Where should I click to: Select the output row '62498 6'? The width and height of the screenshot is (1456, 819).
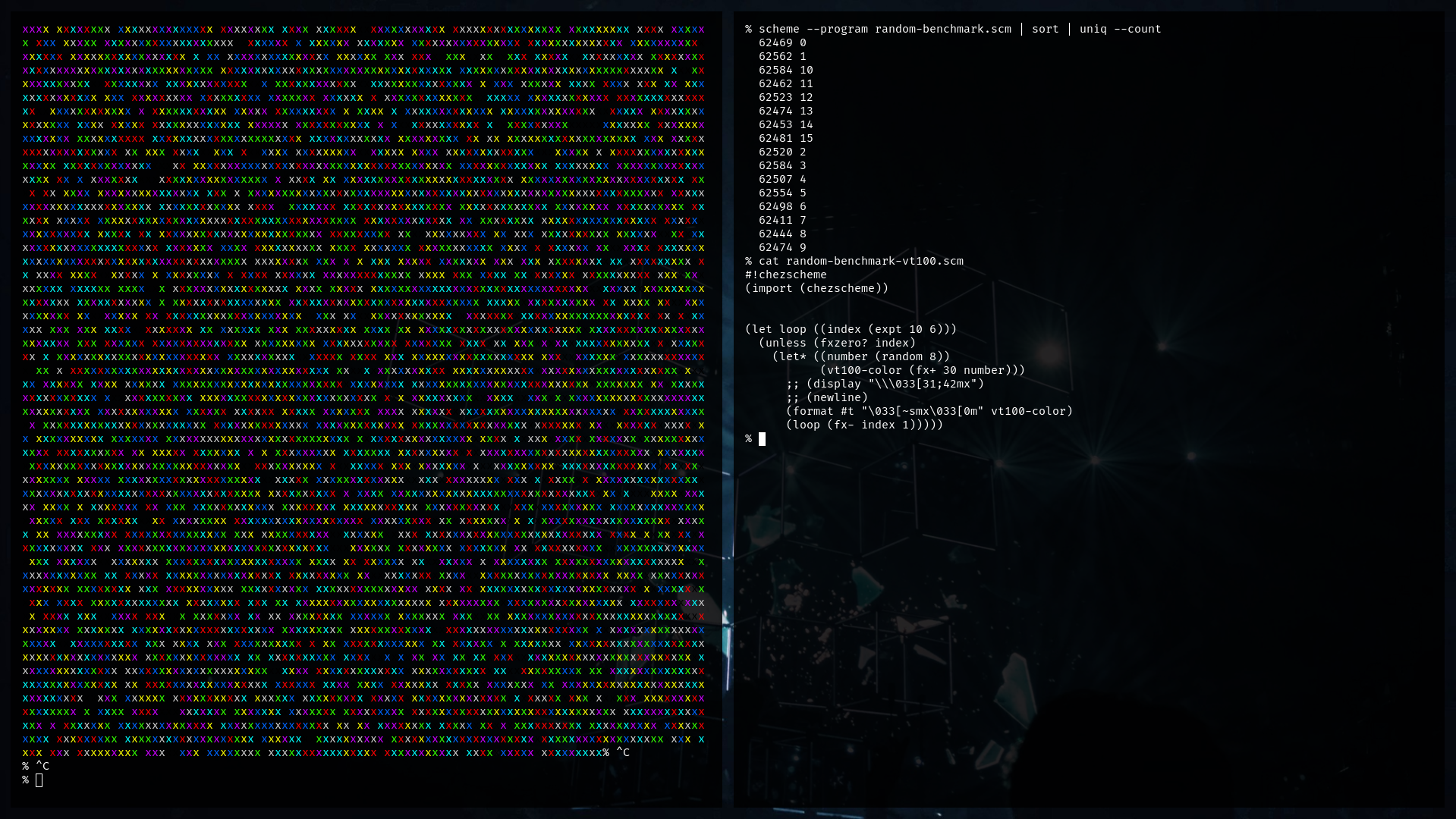782,206
